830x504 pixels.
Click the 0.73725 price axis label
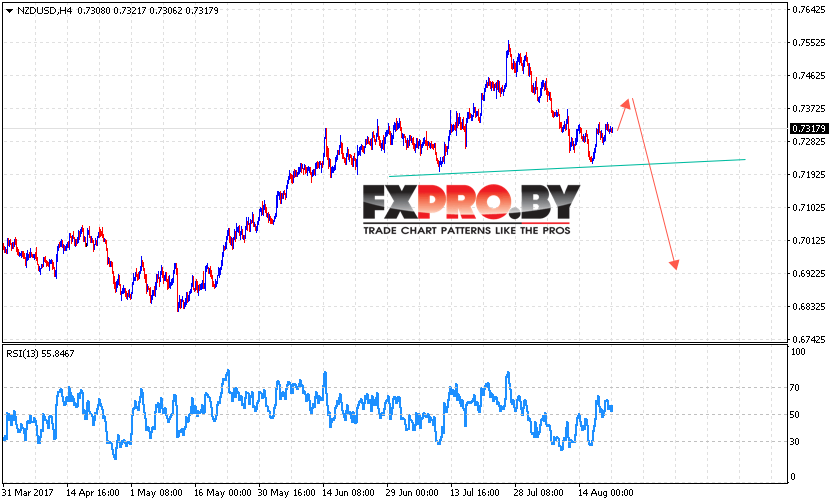pyautogui.click(x=808, y=109)
